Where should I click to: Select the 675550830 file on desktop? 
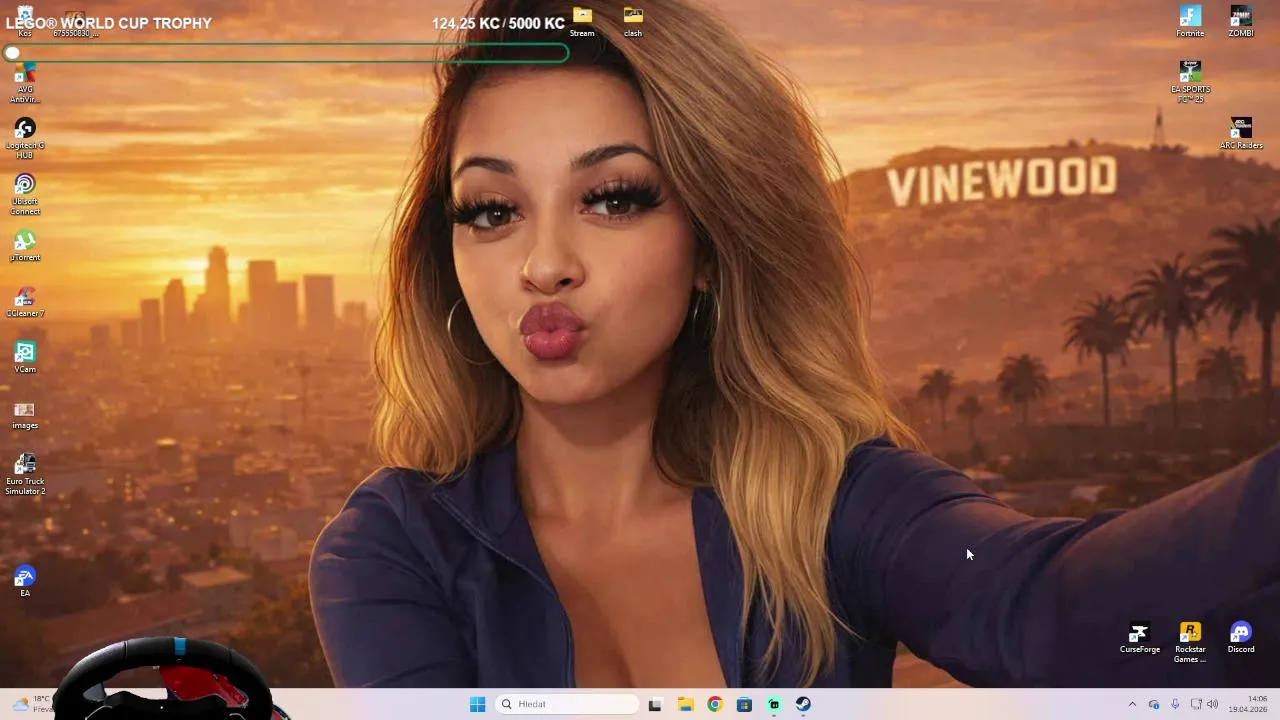point(75,22)
